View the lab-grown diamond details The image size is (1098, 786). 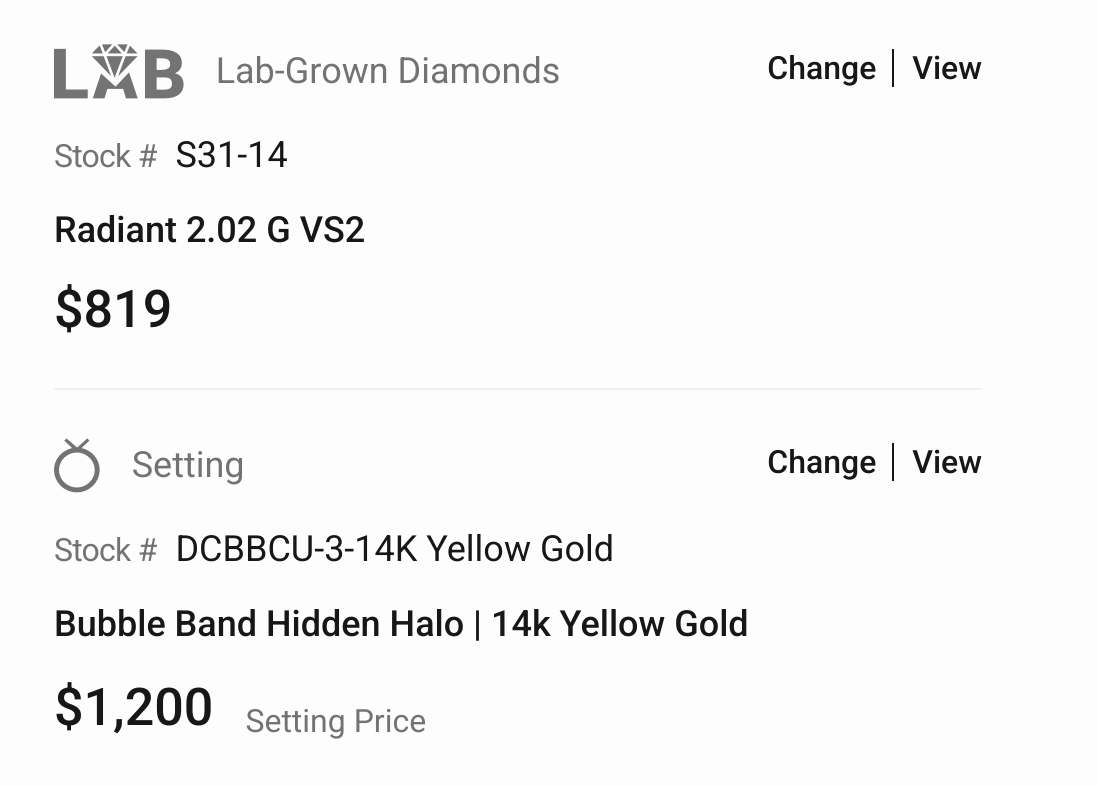pyautogui.click(x=946, y=68)
